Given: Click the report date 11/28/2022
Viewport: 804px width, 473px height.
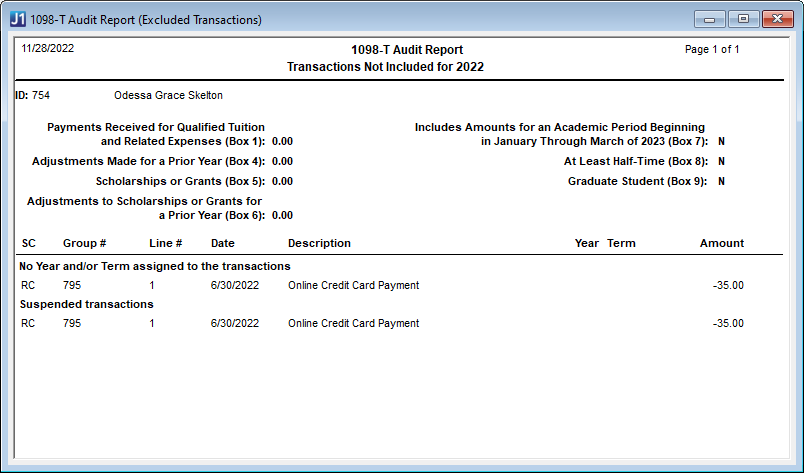Looking at the screenshot, I should (x=48, y=48).
